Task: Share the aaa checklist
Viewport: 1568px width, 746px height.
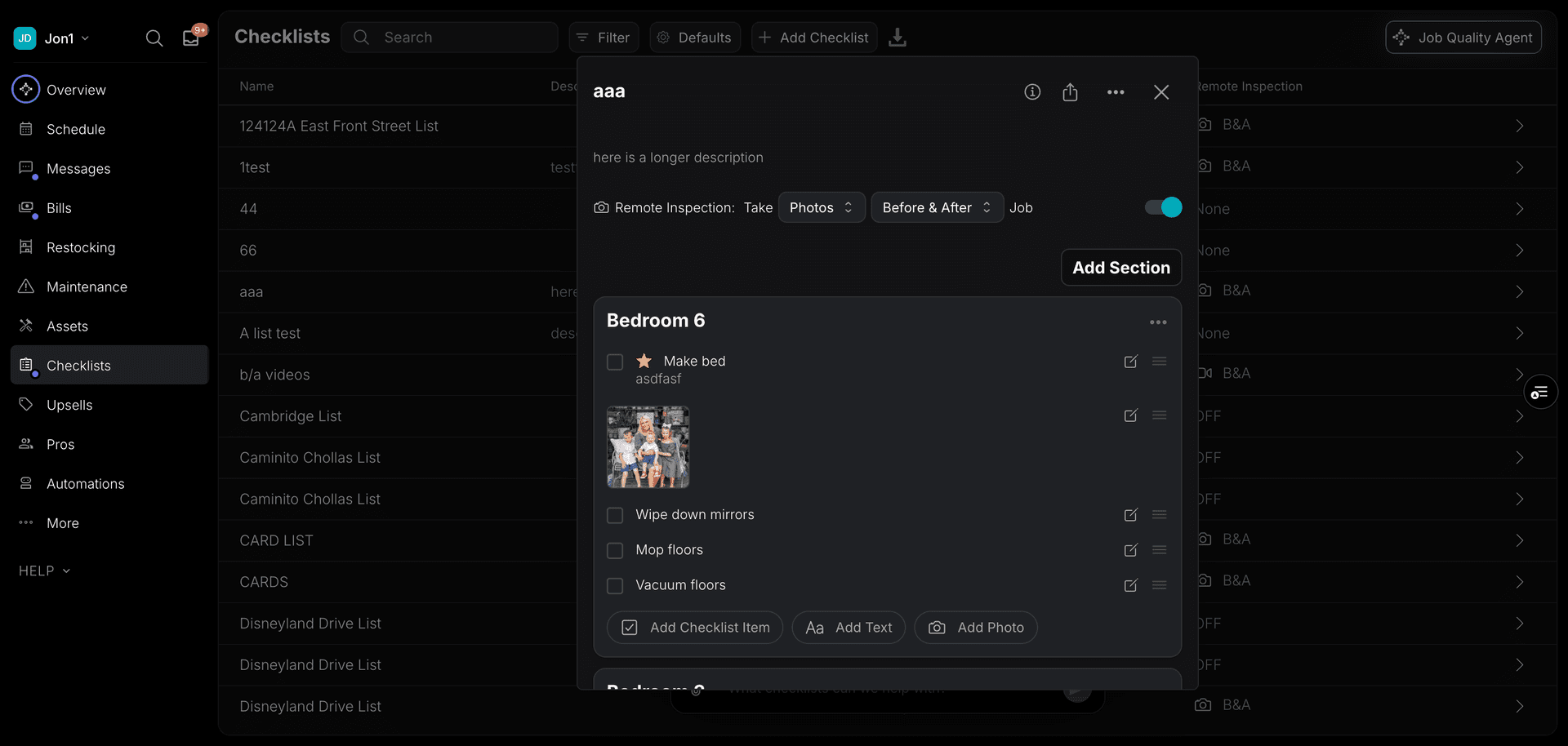Action: click(1071, 91)
